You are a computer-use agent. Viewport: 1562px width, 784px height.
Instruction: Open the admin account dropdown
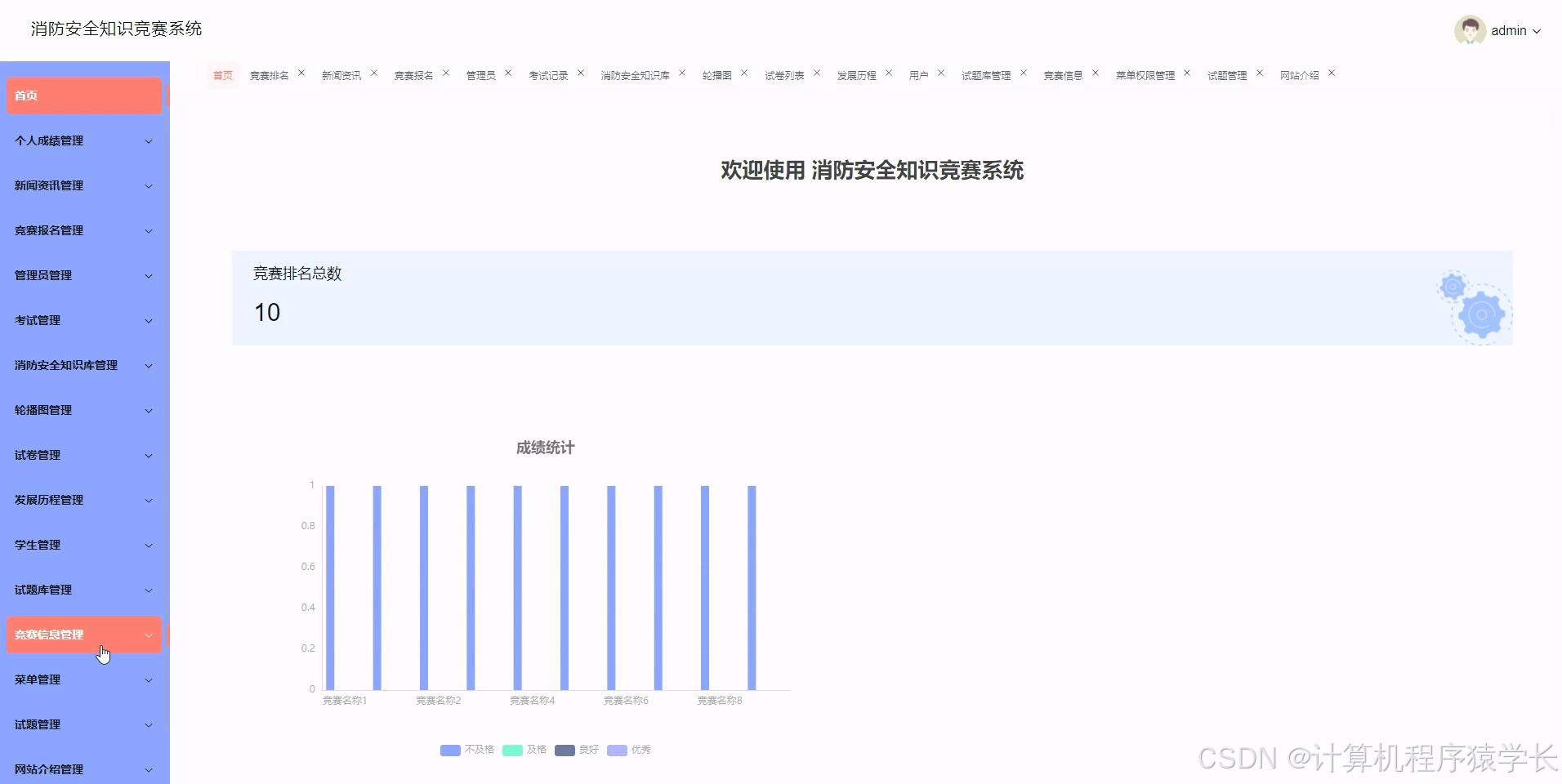point(1515,30)
